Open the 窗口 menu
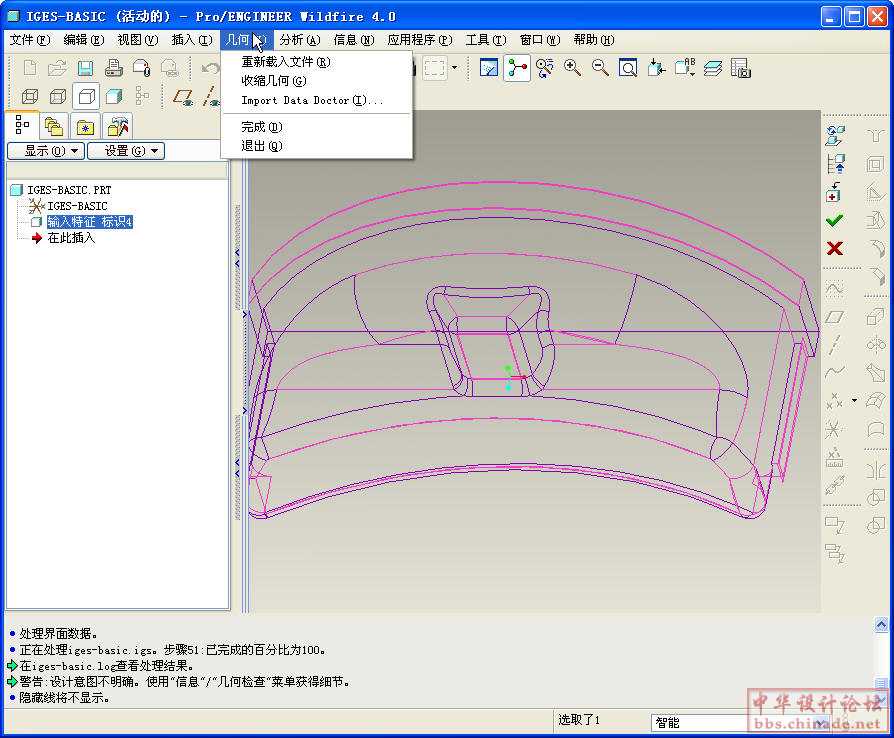This screenshot has height=738, width=894. click(540, 40)
